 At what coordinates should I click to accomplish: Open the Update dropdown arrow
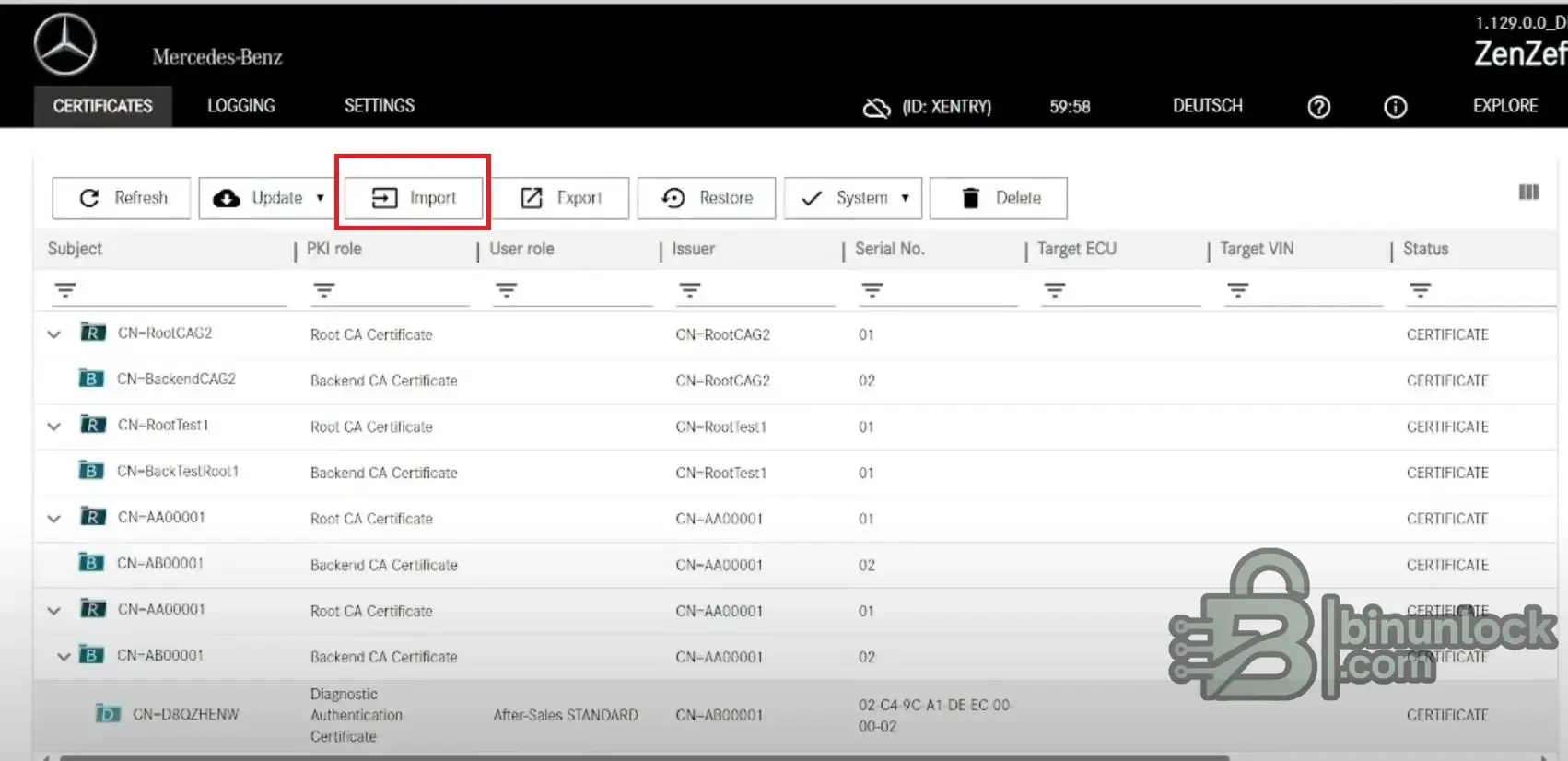coord(320,198)
